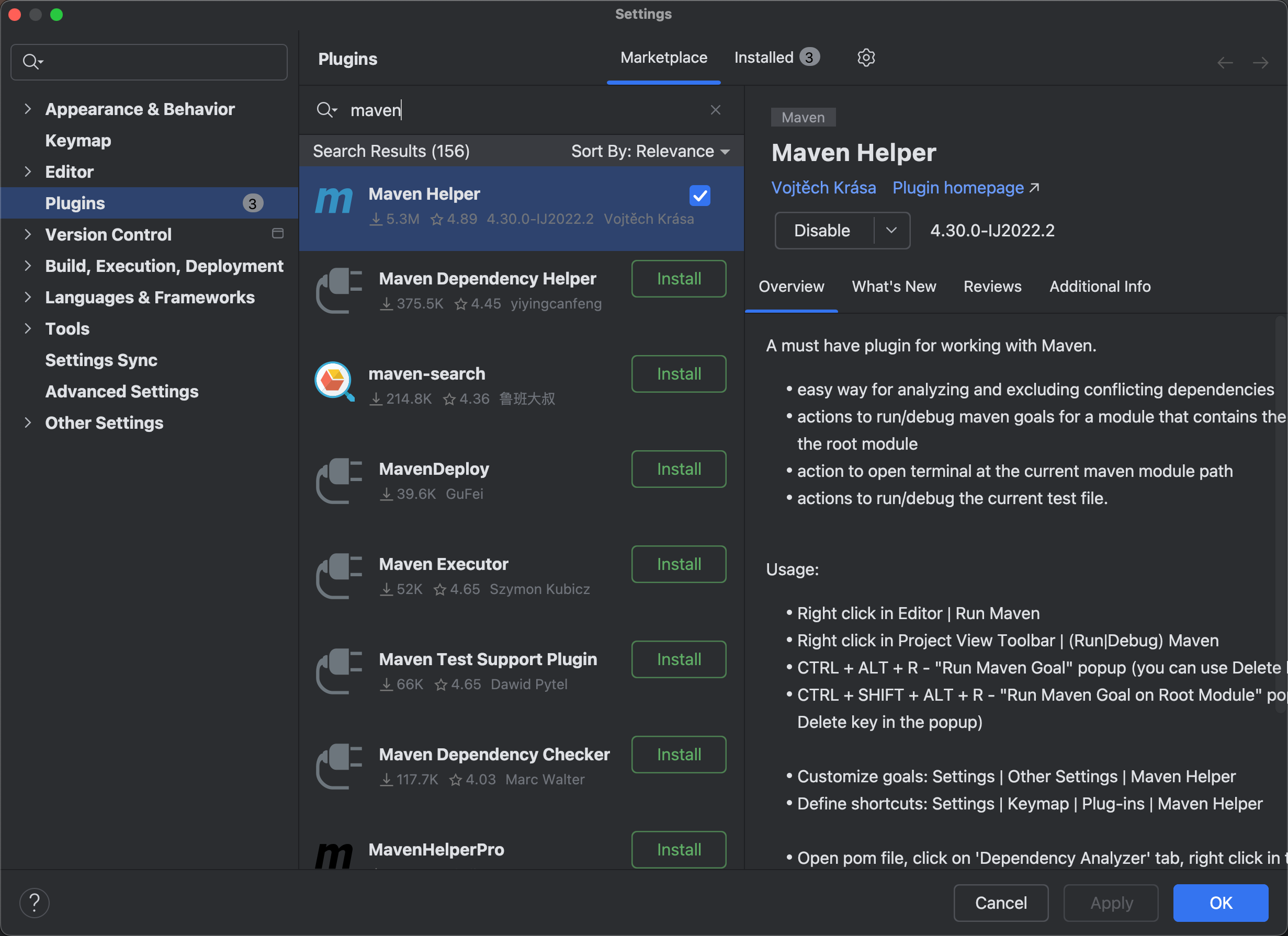Click the plugin search magnifier icon
Image resolution: width=1288 pixels, height=936 pixels.
pyautogui.click(x=327, y=110)
